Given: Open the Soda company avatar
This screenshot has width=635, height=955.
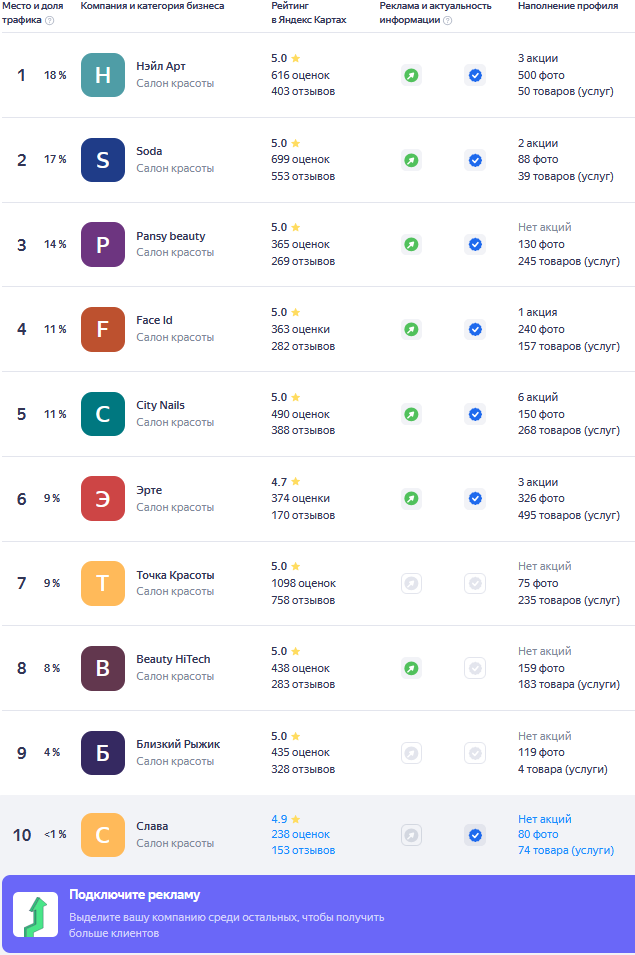Looking at the screenshot, I should (103, 160).
